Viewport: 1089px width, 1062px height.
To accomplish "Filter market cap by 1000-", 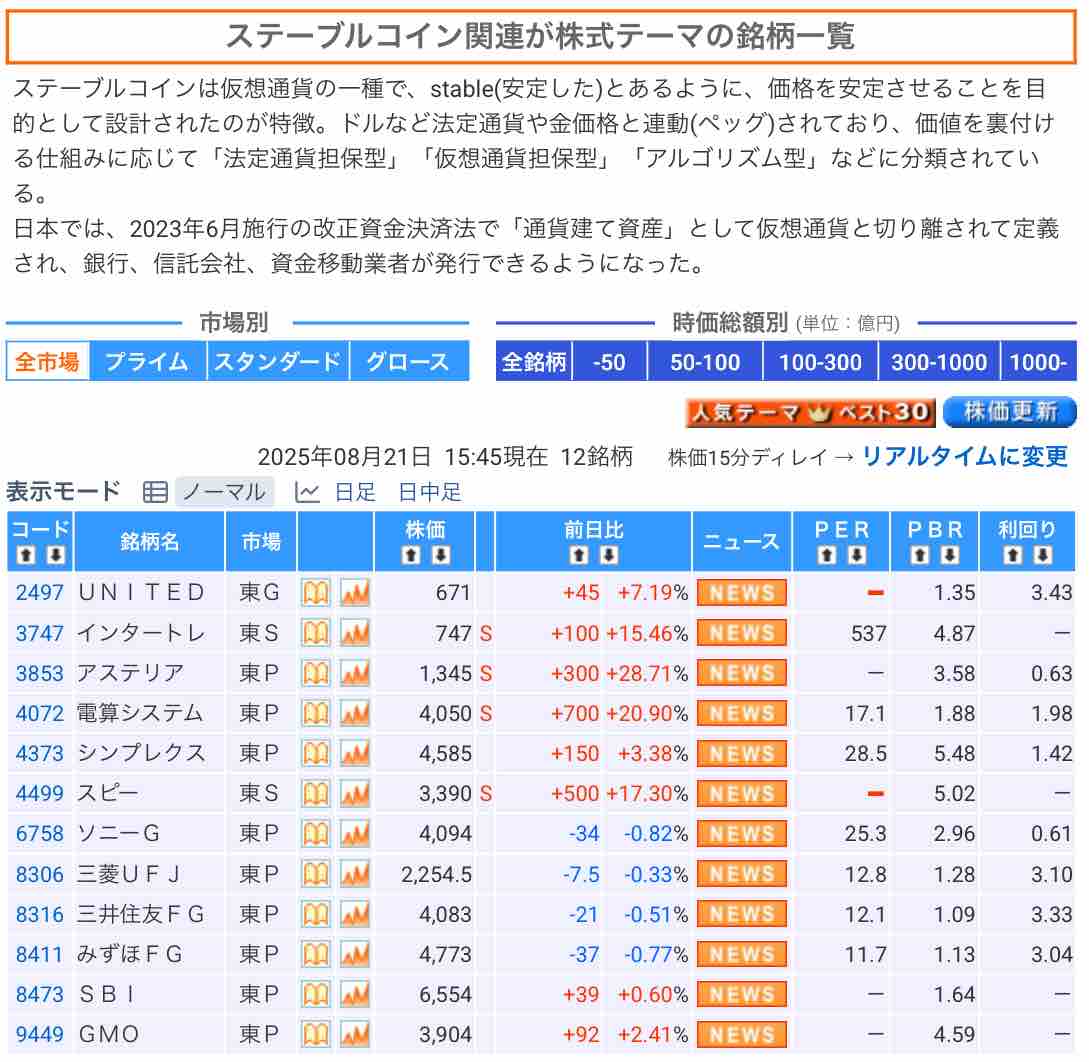I will click(x=1039, y=362).
